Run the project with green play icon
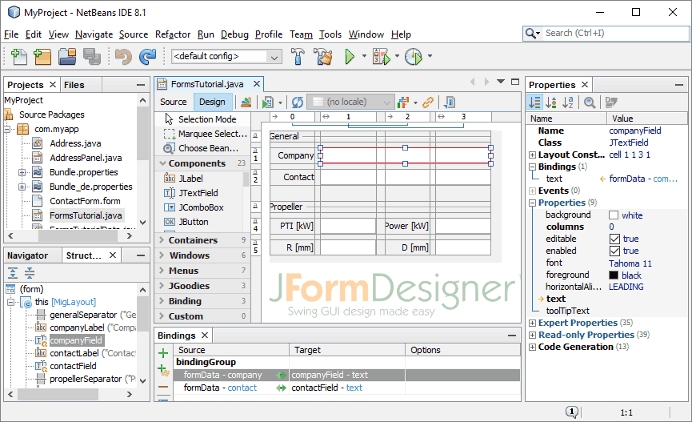Screen dimensions: 692x422 point(350,57)
